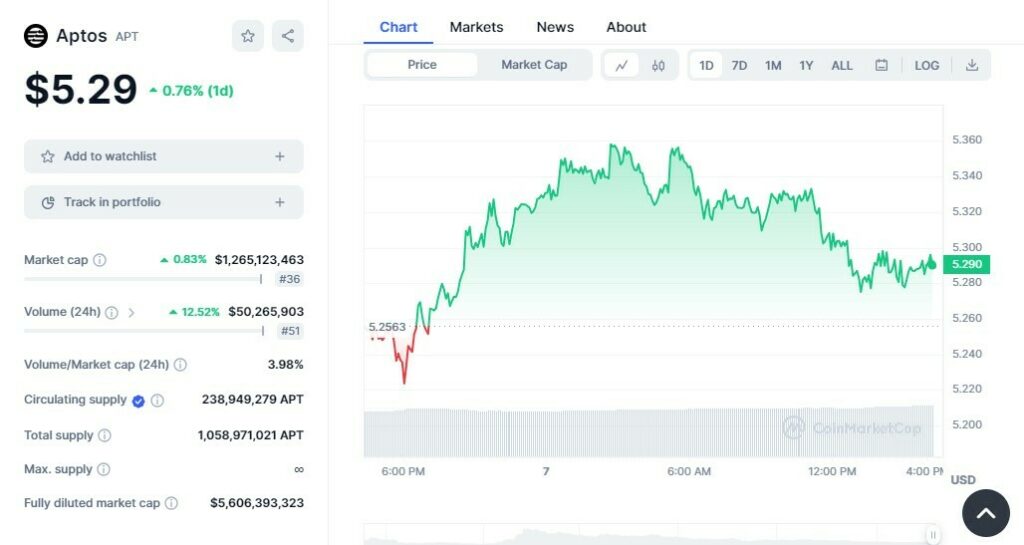The image size is (1024, 545).
Task: Switch to candlestick chart icon
Action: pos(658,65)
